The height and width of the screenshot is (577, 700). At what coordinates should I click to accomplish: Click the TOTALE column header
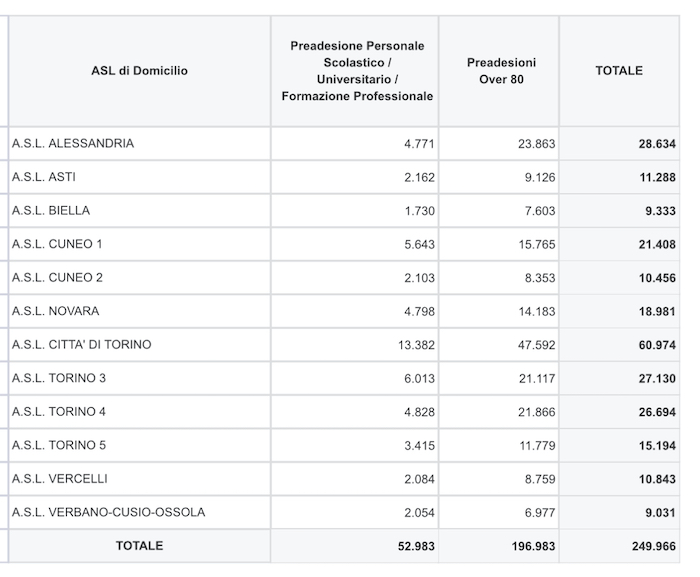[x=619, y=71]
